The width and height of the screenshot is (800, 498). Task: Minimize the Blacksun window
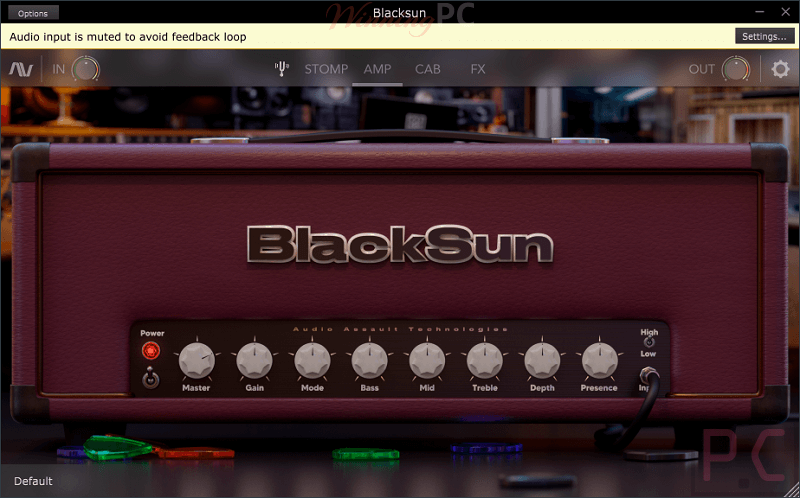pyautogui.click(x=760, y=12)
